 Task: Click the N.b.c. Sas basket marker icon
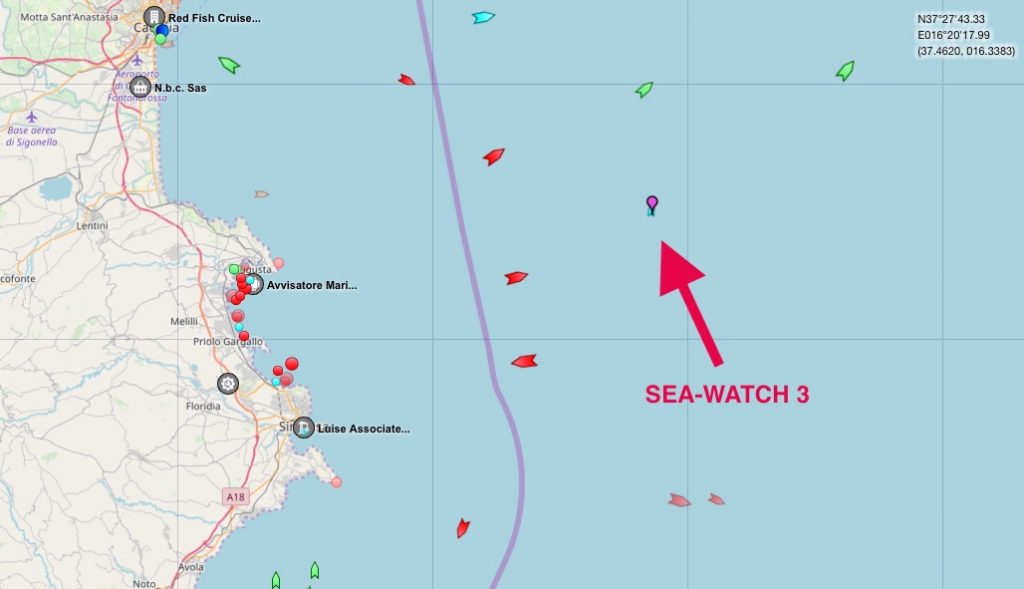(x=140, y=86)
